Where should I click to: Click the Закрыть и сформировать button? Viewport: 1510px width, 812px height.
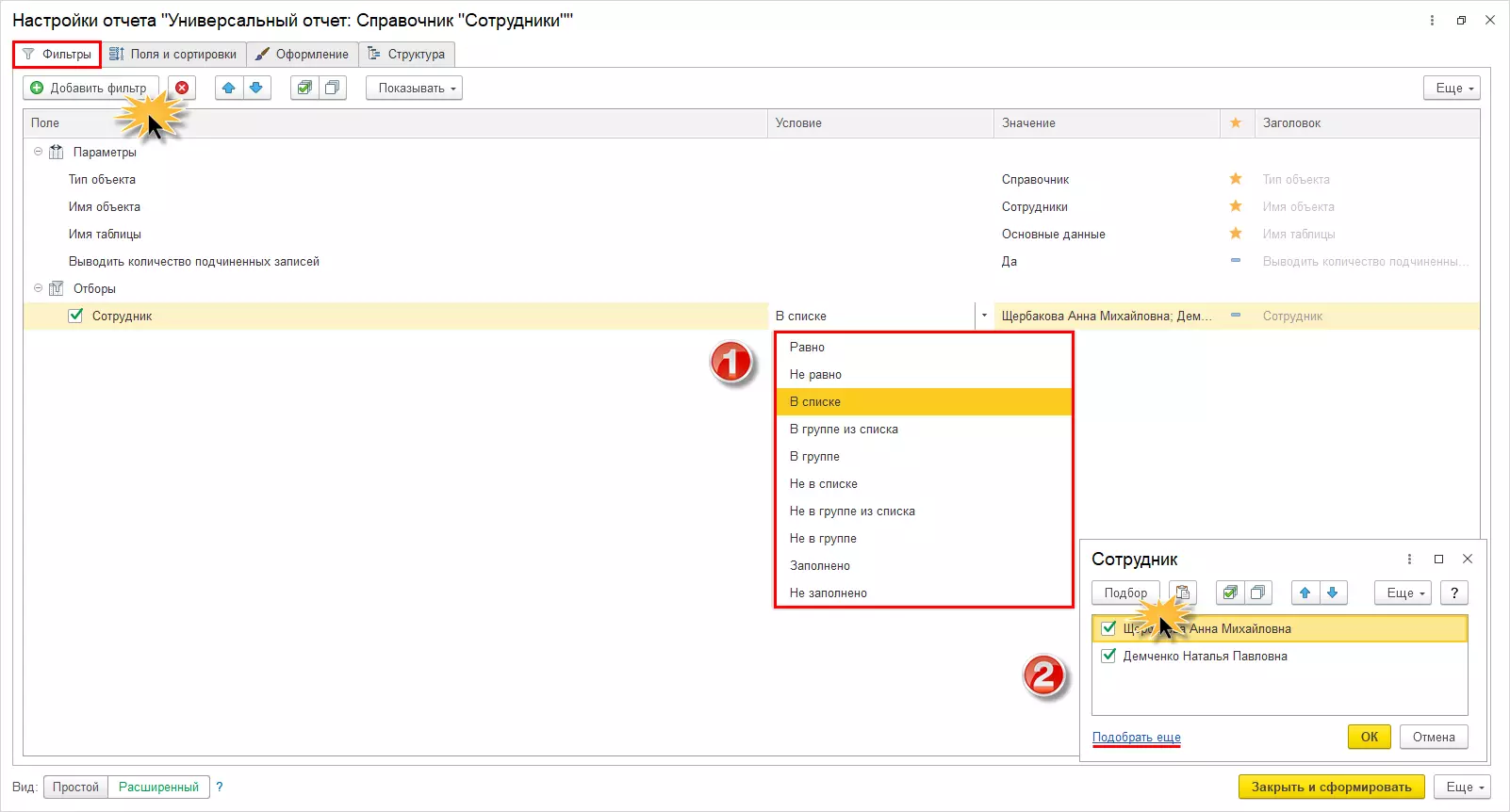click(1331, 787)
